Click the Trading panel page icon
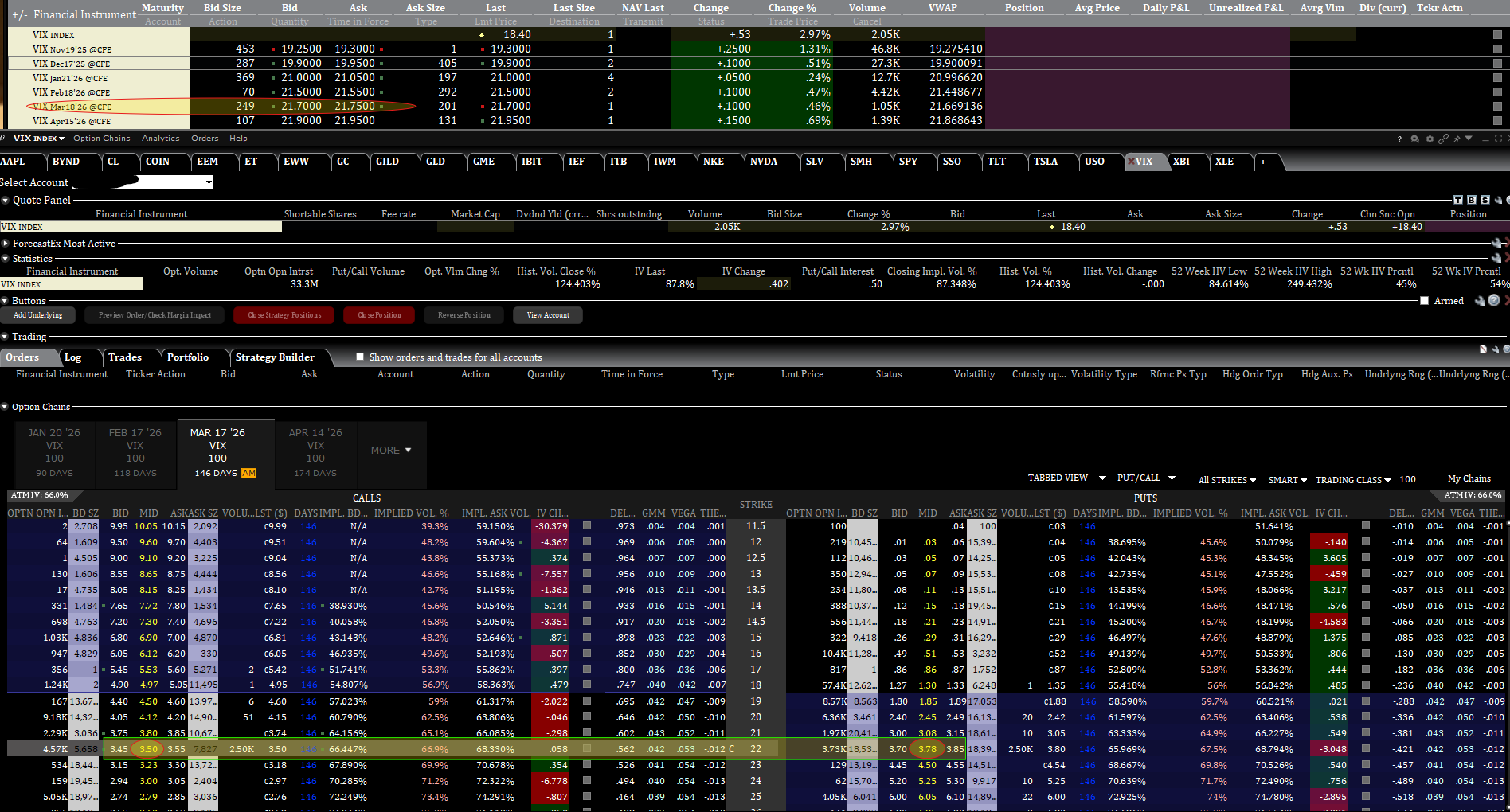 coord(1483,349)
